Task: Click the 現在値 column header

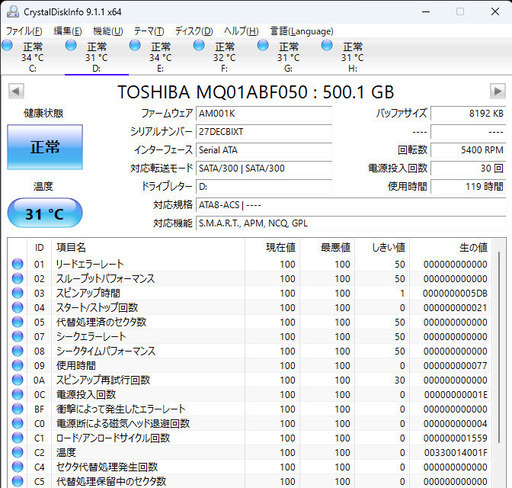Action: tap(272, 247)
